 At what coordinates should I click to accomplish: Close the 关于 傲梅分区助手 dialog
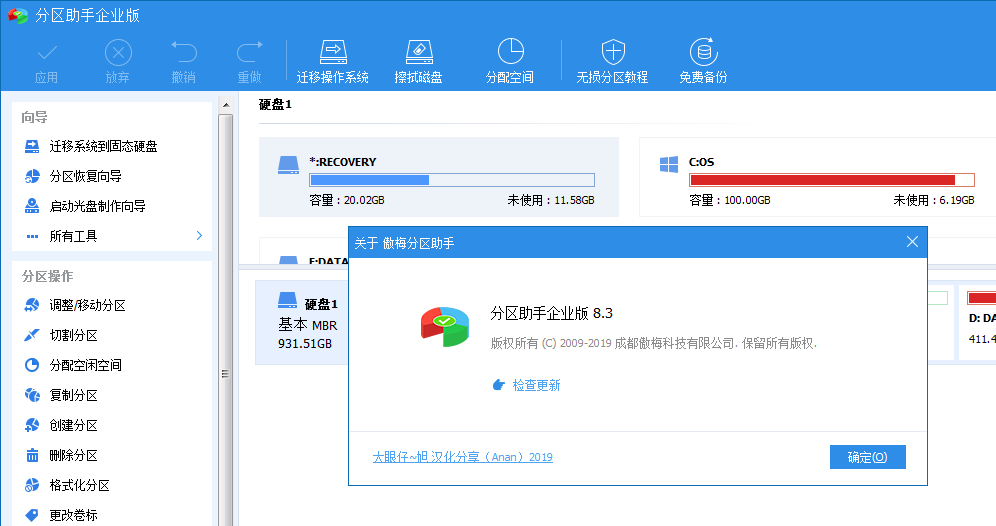point(912,242)
